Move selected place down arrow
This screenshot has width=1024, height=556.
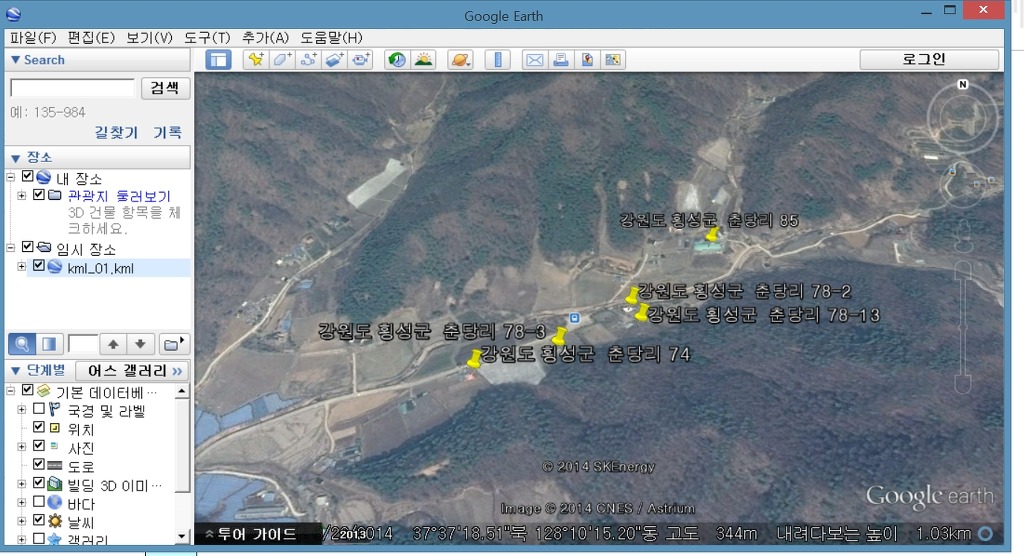click(140, 344)
